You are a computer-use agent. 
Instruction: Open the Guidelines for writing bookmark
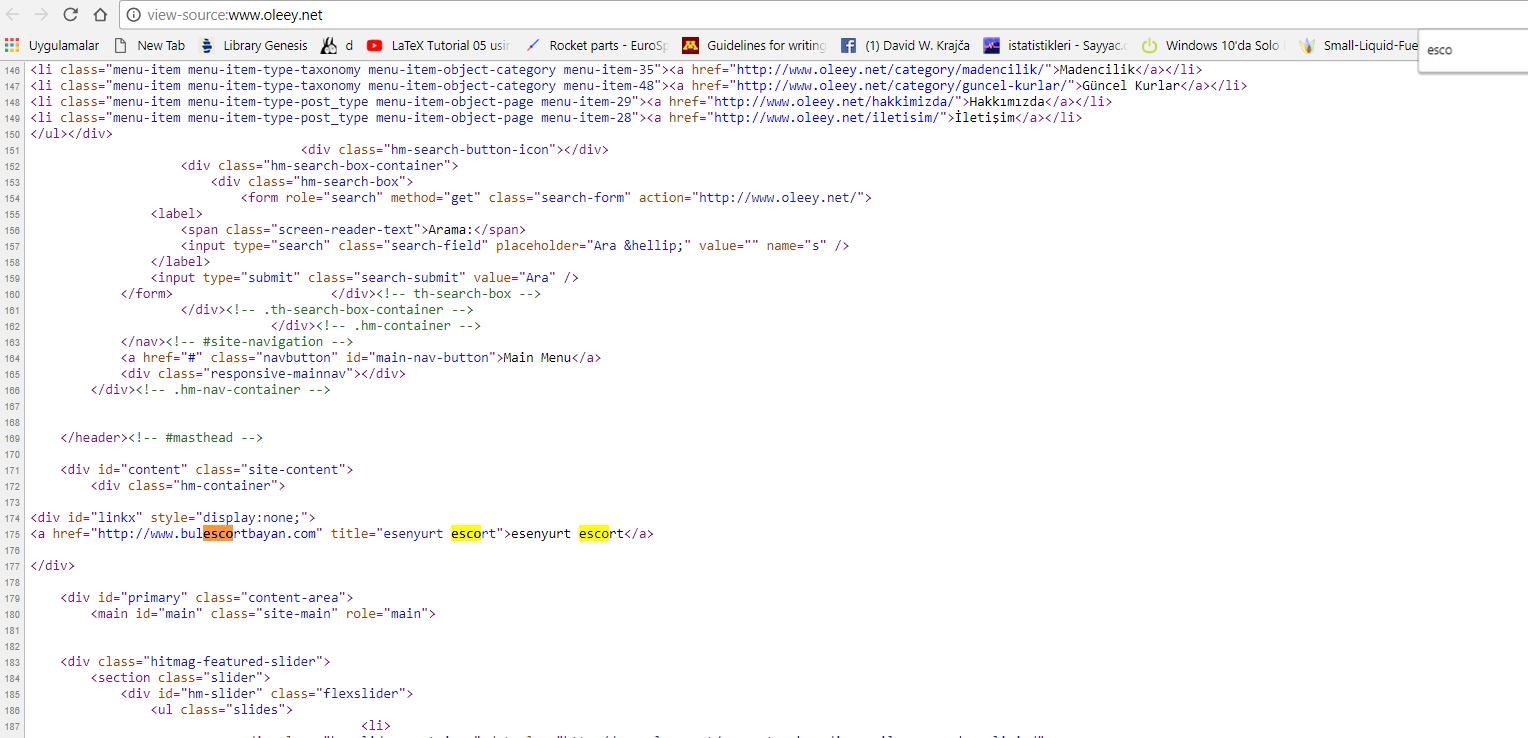[755, 45]
